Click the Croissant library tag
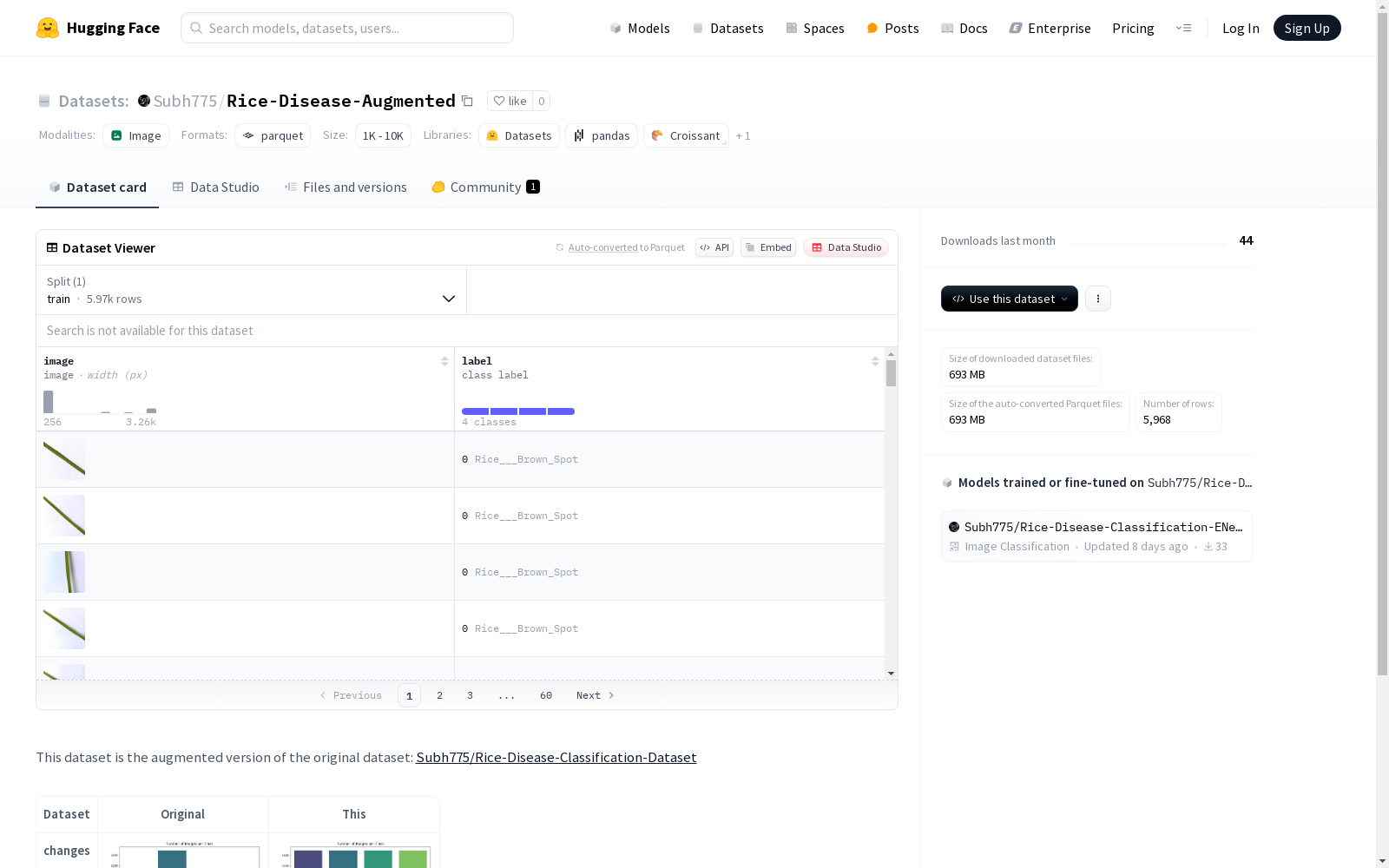Viewport: 1389px width, 868px height. click(686, 135)
